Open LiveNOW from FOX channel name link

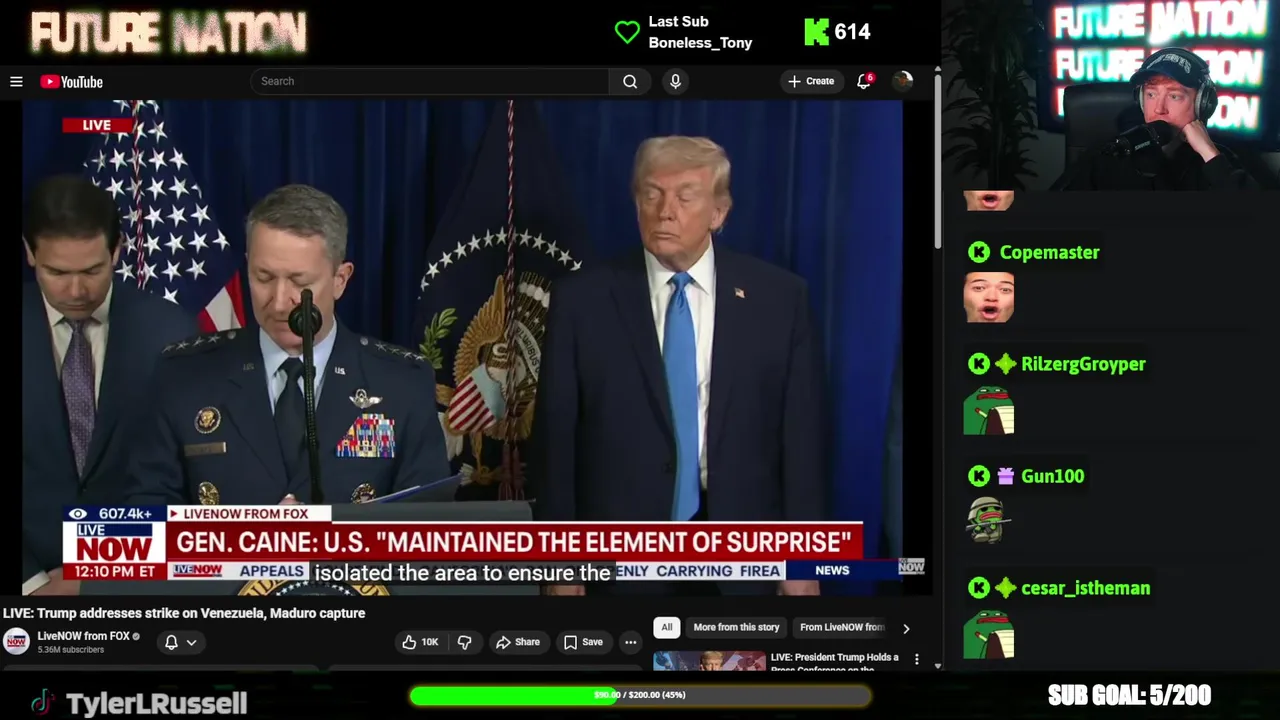(83, 636)
